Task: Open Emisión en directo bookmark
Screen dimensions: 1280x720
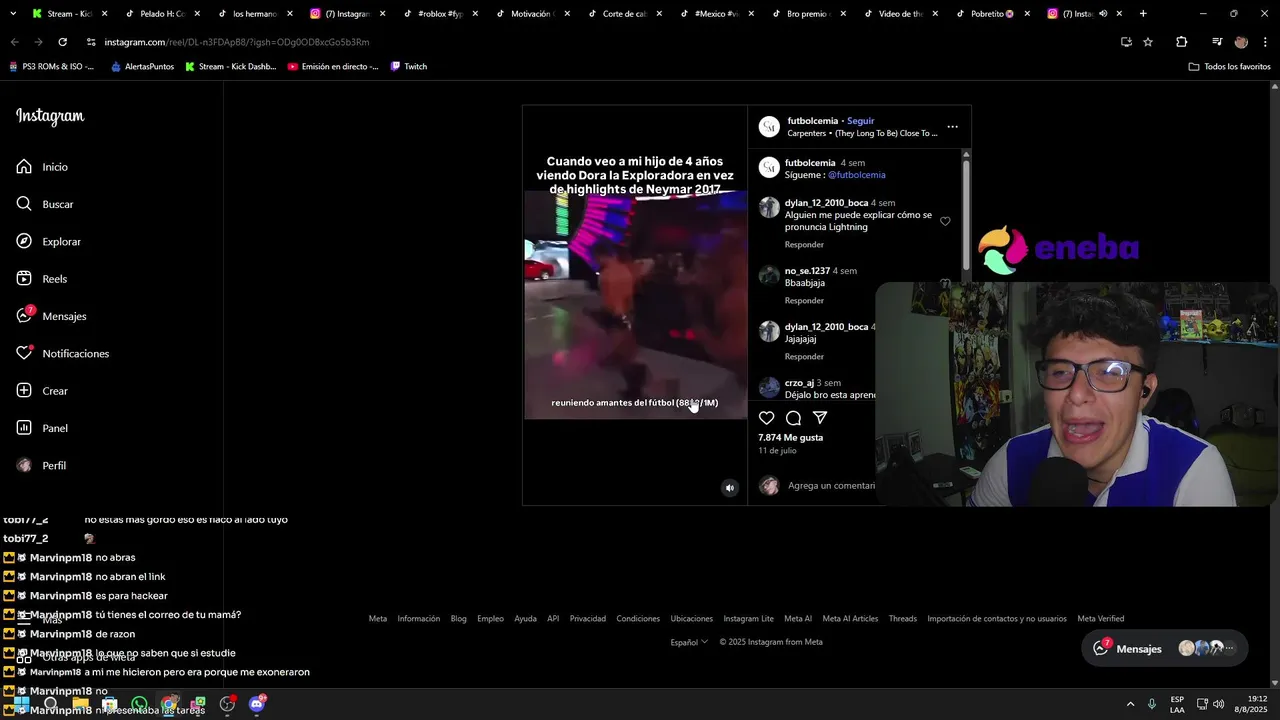Action: [332, 67]
